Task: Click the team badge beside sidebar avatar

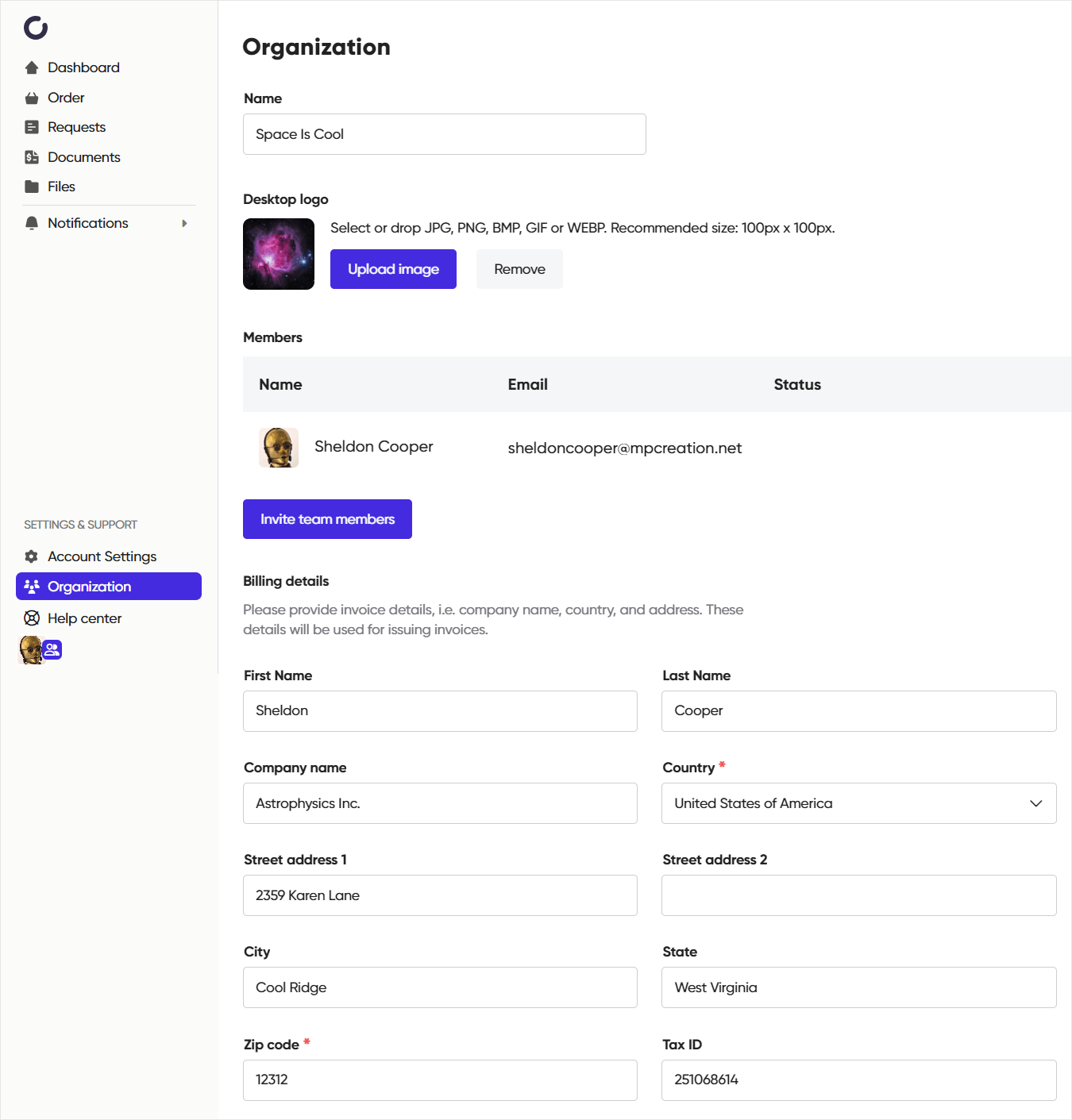Action: tap(52, 650)
